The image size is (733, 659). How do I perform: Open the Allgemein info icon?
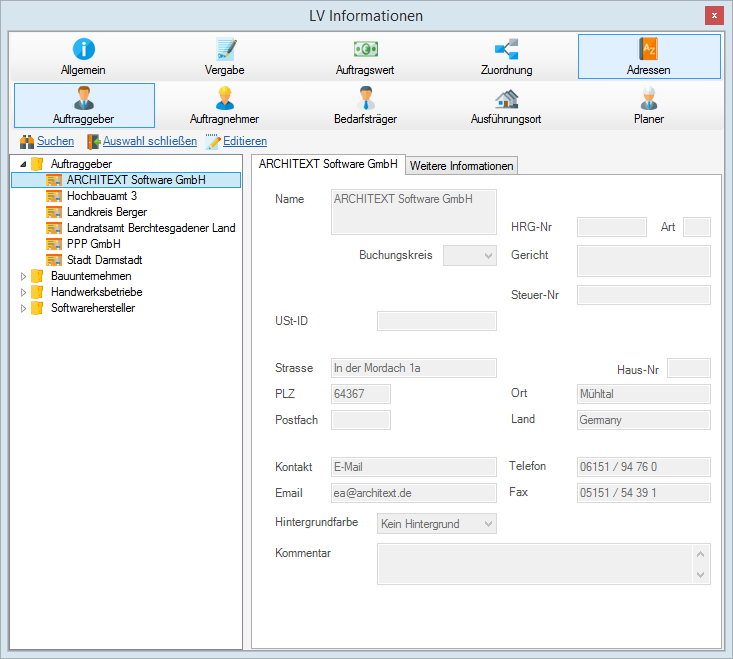[x=84, y=49]
